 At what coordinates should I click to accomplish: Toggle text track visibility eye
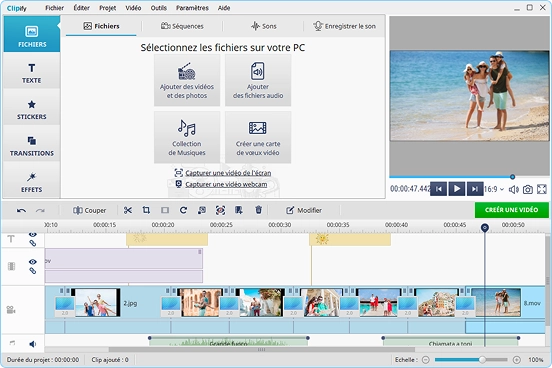pos(33,235)
